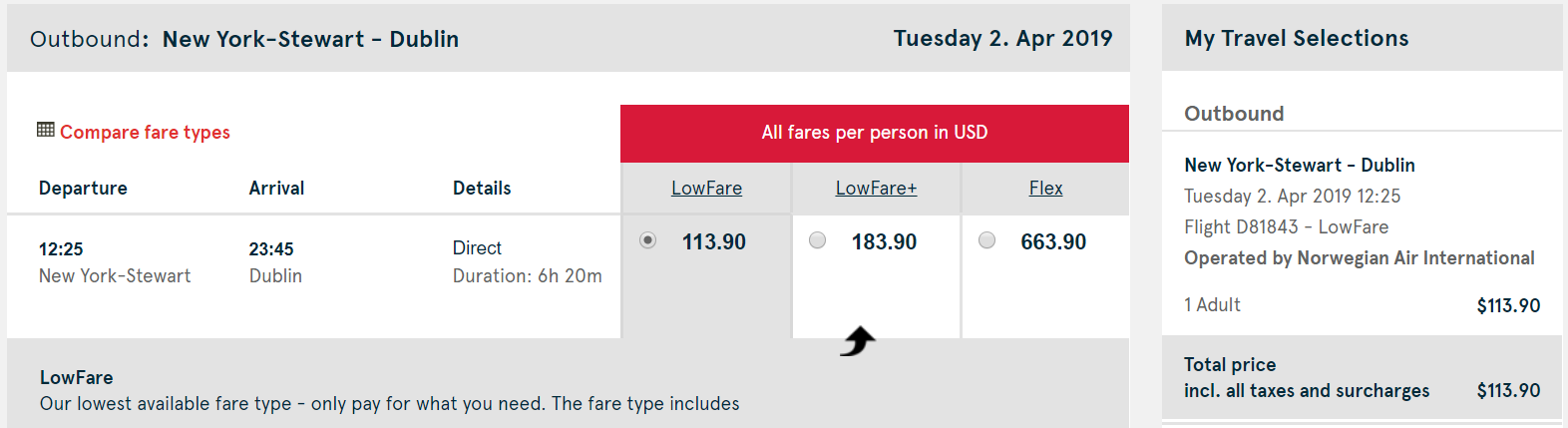Choose the Flex 663.90 fare radio button
1568x428 pixels.
click(987, 240)
